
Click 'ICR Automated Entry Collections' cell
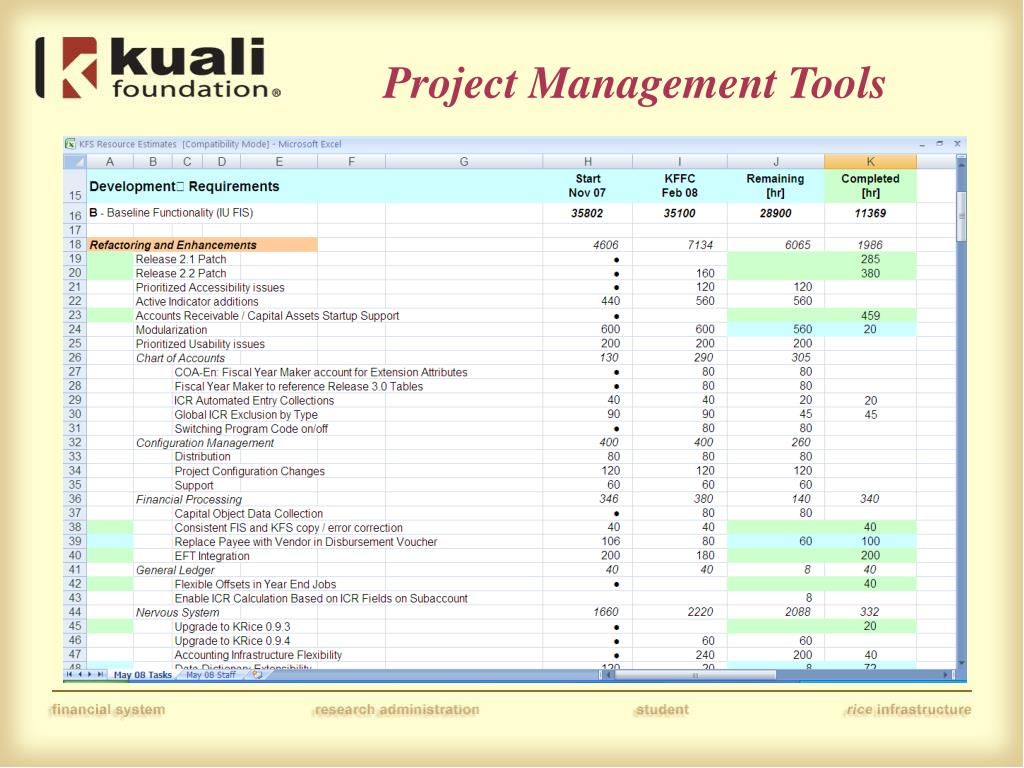click(x=254, y=401)
